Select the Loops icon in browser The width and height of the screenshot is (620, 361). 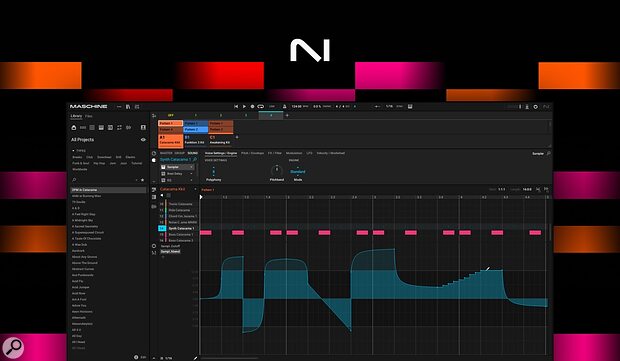click(119, 127)
